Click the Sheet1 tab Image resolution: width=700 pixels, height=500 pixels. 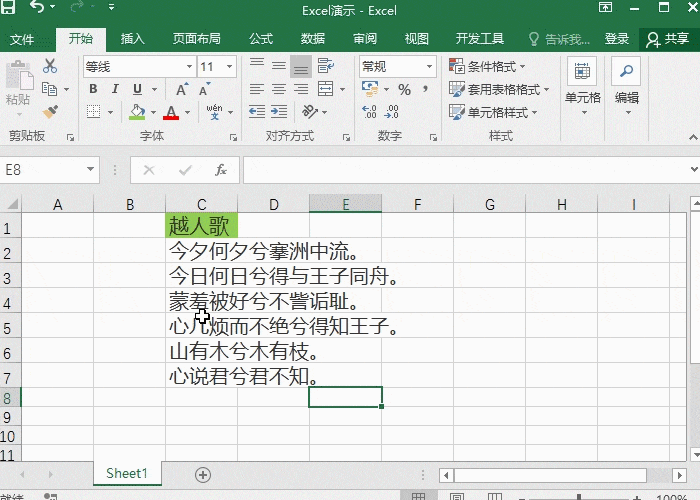click(x=127, y=473)
